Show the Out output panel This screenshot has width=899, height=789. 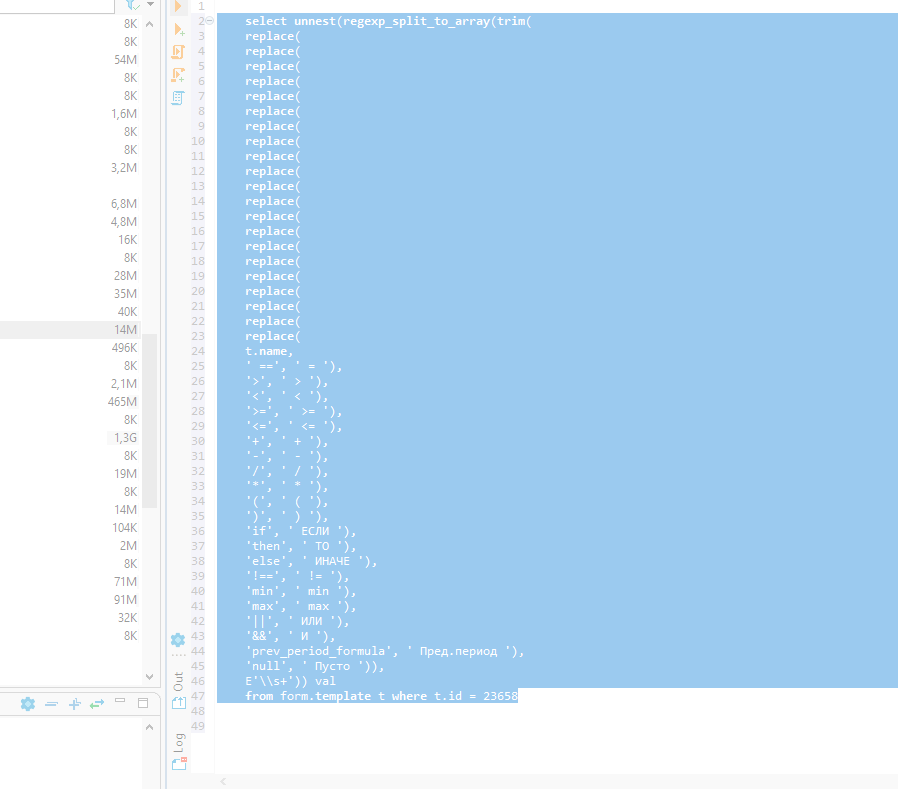[178, 690]
